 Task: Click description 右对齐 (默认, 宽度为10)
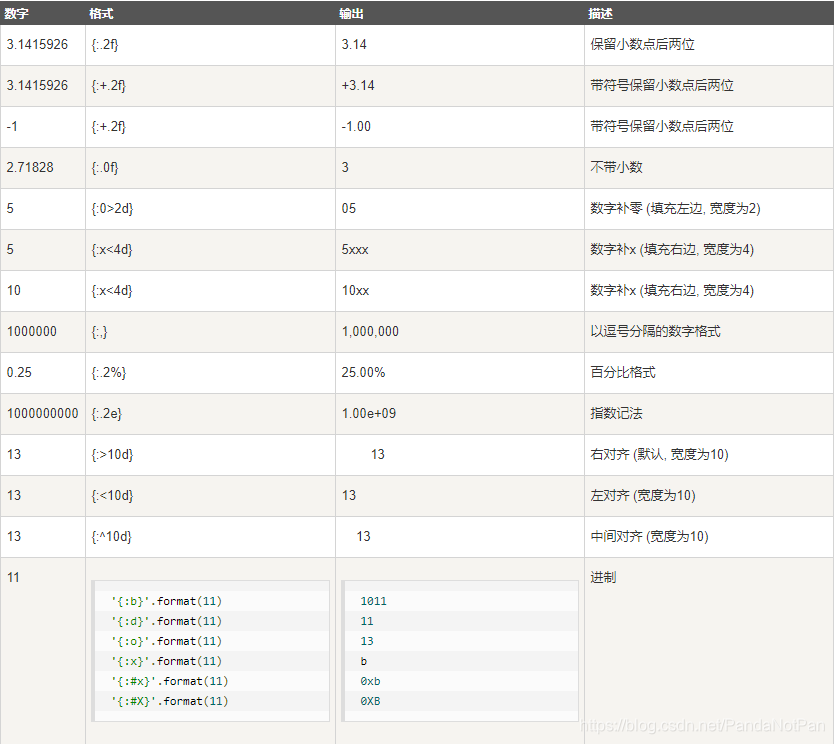pos(659,454)
